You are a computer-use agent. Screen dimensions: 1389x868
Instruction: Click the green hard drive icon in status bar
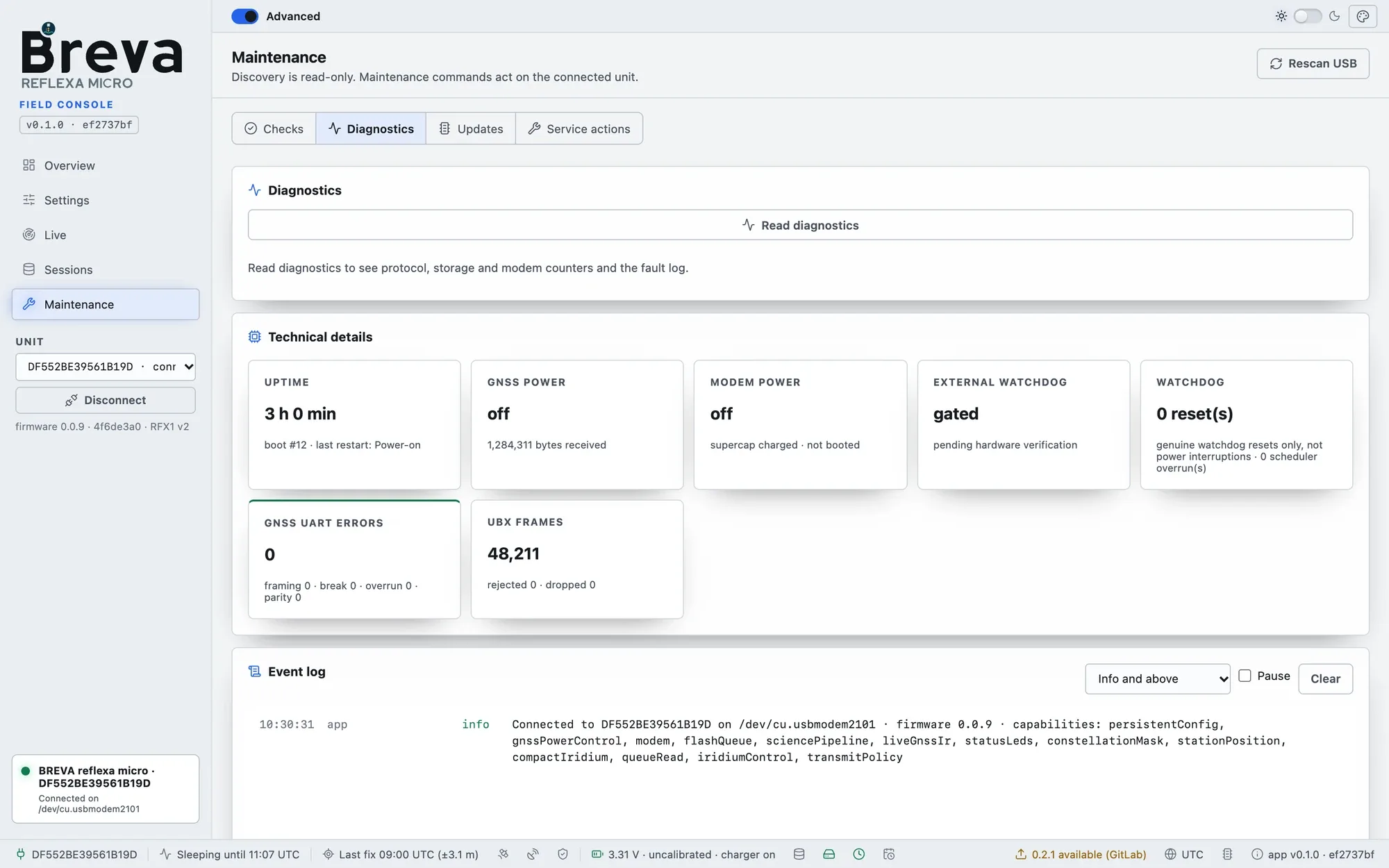click(829, 854)
